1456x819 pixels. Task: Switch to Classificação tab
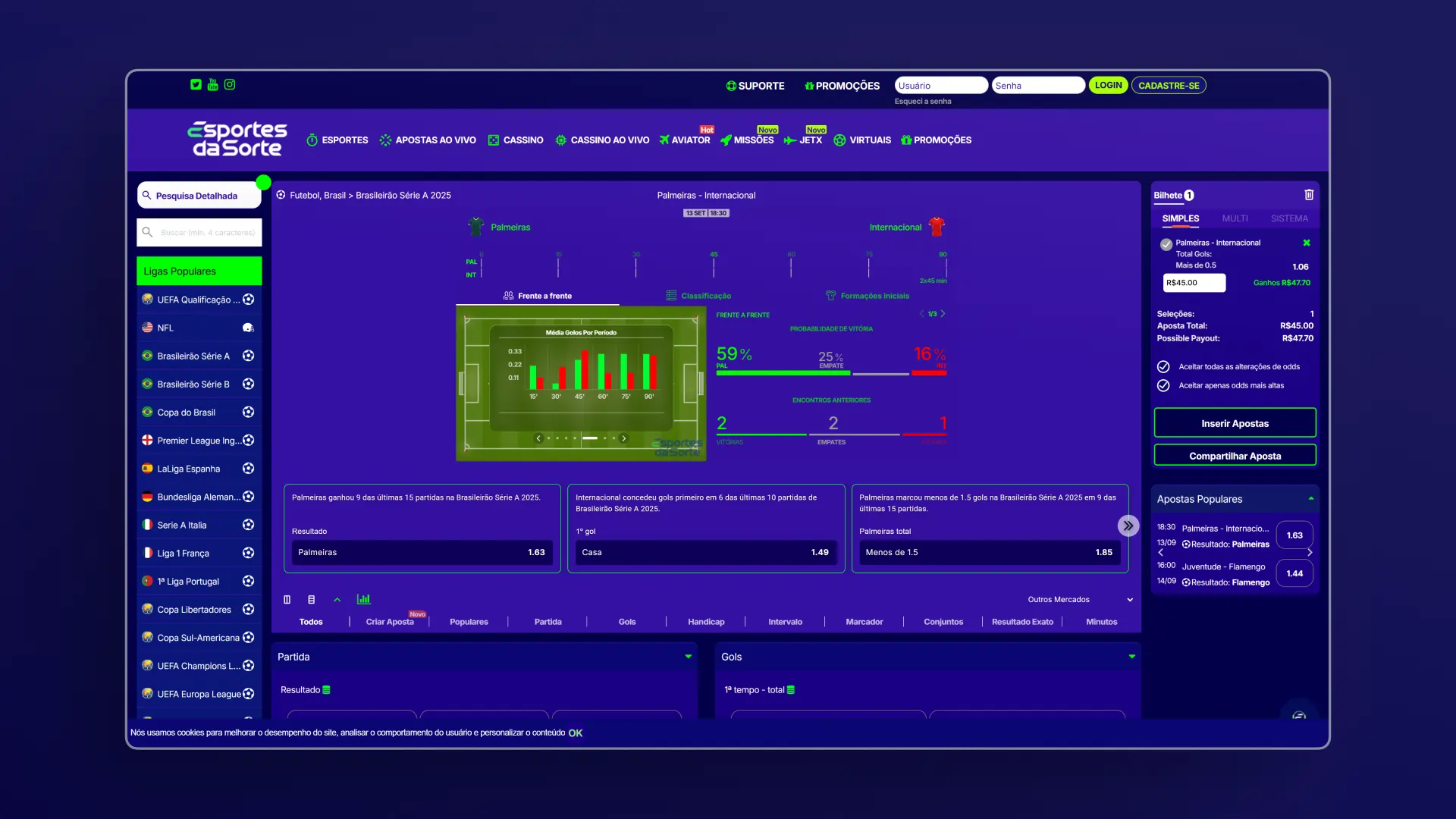[x=699, y=296]
